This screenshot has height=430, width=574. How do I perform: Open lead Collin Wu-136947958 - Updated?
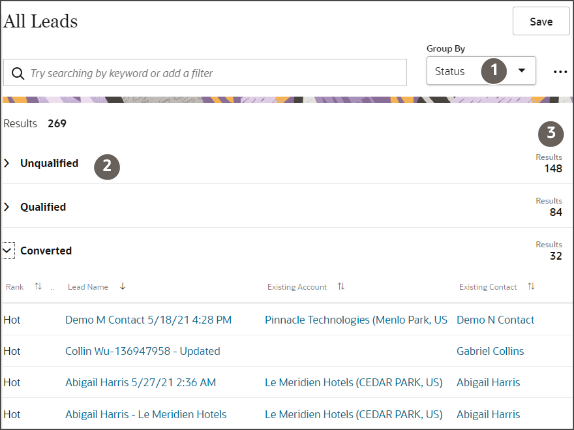pyautogui.click(x=143, y=351)
